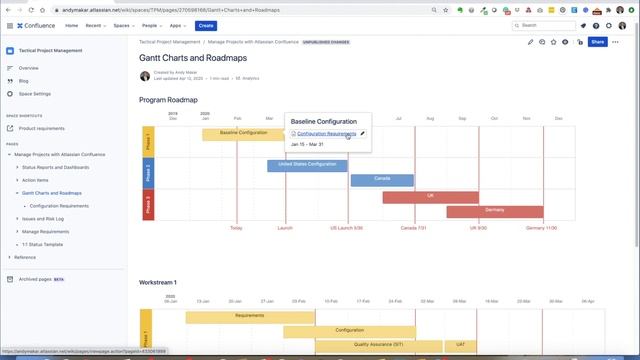This screenshot has height=360, width=640.
Task: Open Overview in the sidebar
Action: [x=29, y=68]
